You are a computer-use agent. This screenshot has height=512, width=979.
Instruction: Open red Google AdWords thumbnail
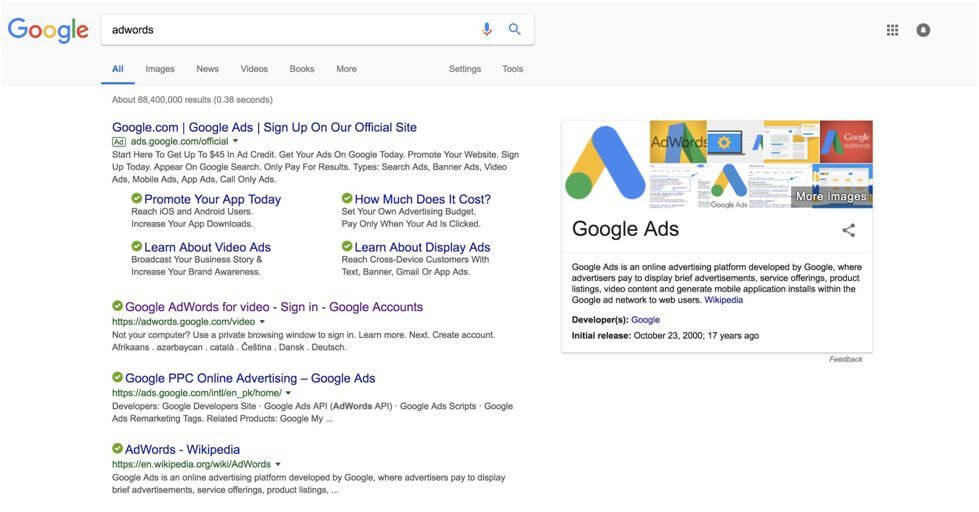[846, 142]
